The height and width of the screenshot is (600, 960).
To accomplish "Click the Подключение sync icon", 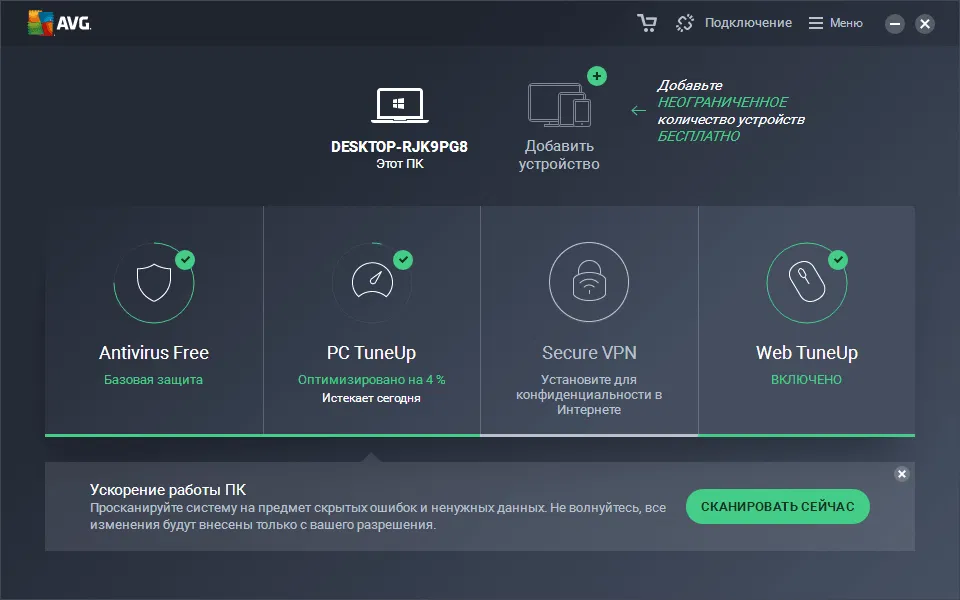I will coord(685,21).
